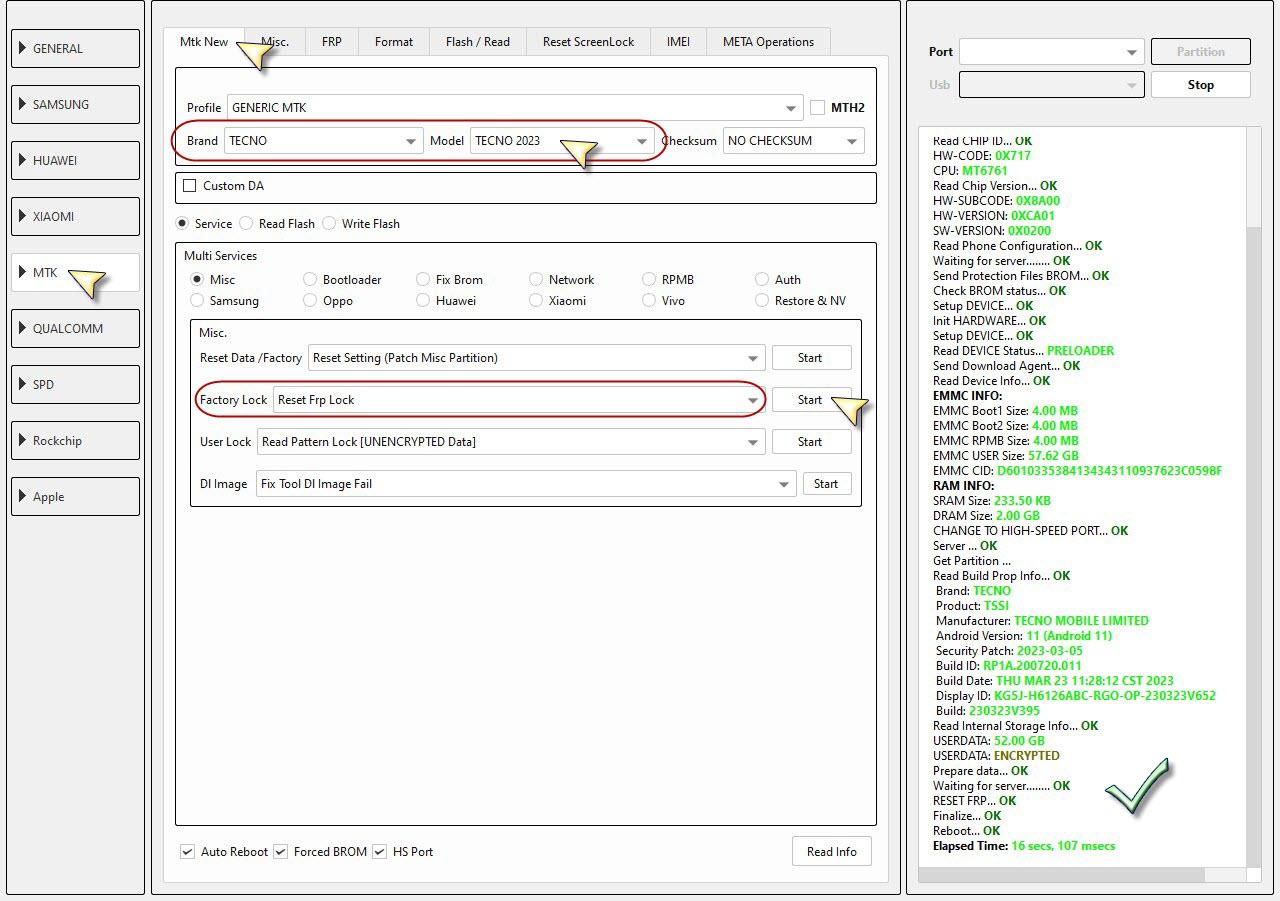The width and height of the screenshot is (1280, 901).
Task: Switch to the Reset ScreenLock tab
Action: (588, 42)
